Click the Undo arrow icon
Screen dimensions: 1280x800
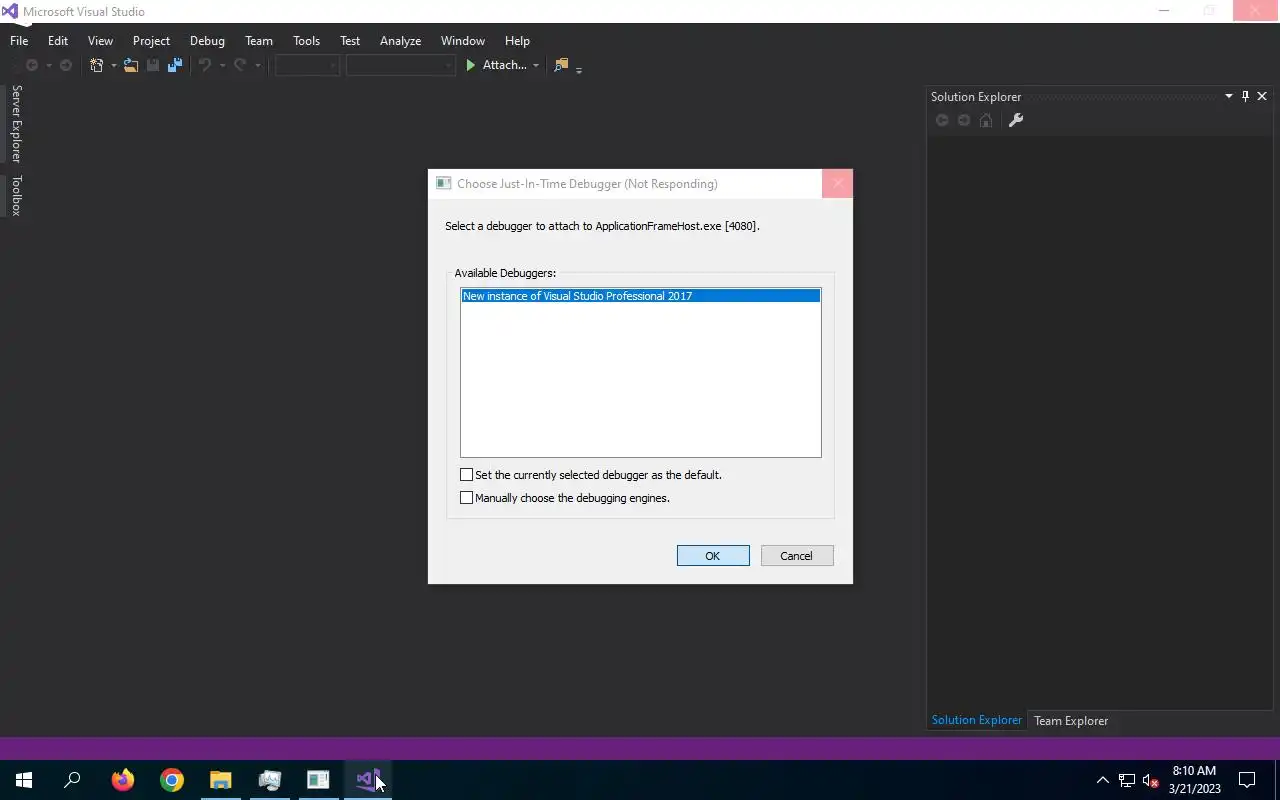click(205, 65)
